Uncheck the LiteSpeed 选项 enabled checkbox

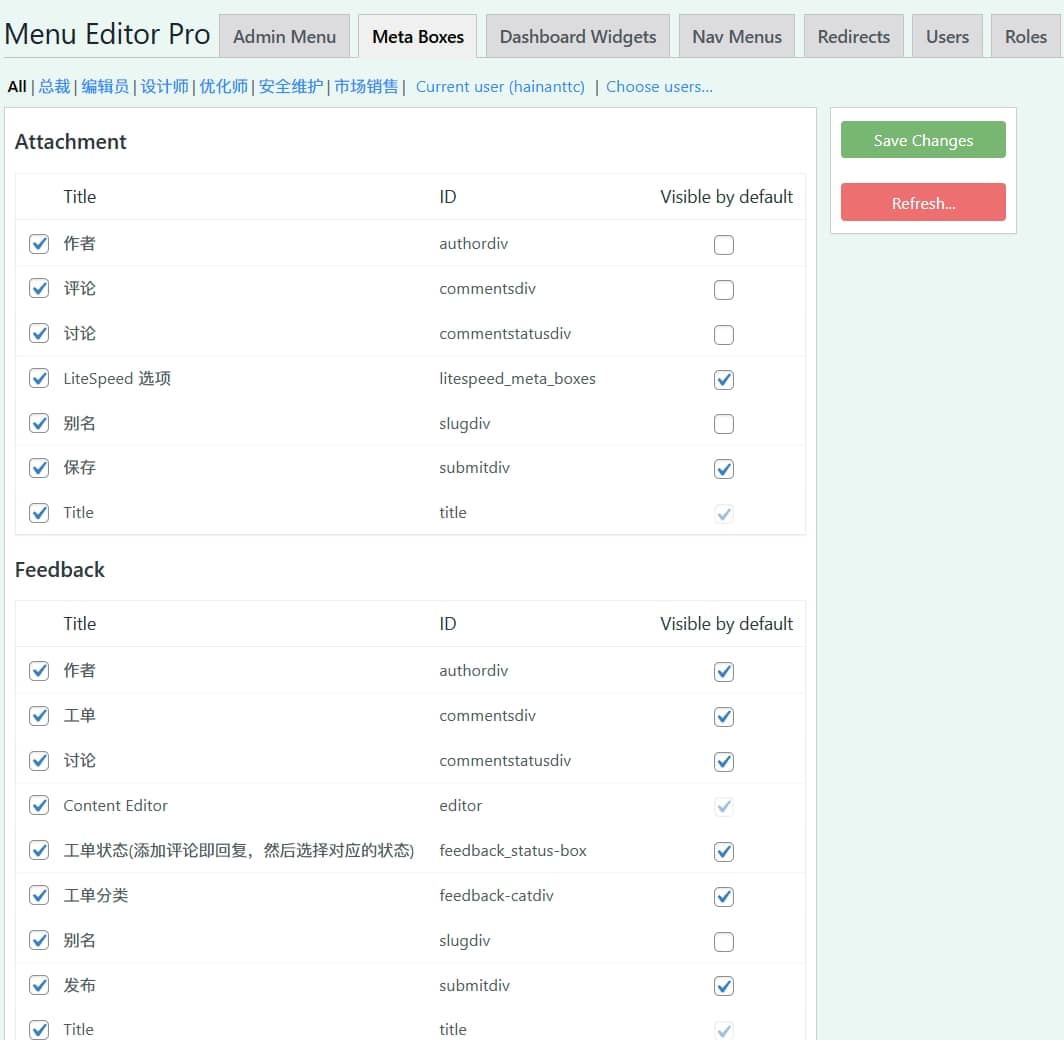39,379
